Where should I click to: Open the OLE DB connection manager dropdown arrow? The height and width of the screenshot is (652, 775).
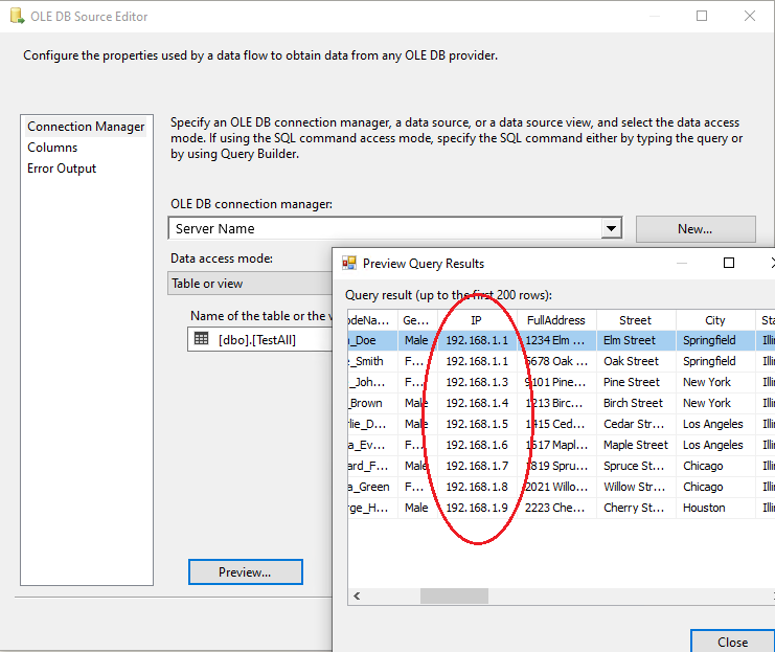(611, 228)
